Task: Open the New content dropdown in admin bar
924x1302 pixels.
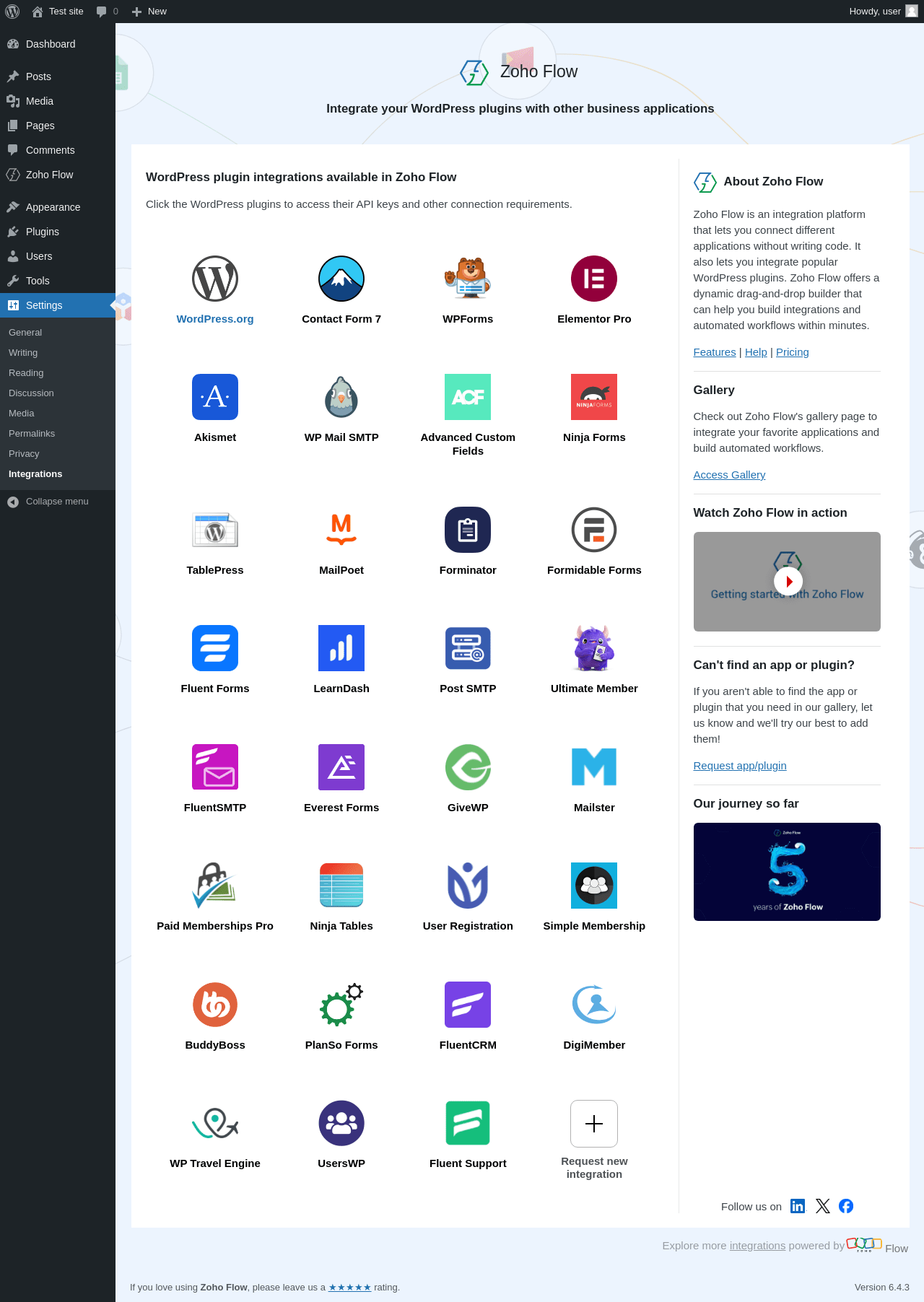Action: point(149,12)
